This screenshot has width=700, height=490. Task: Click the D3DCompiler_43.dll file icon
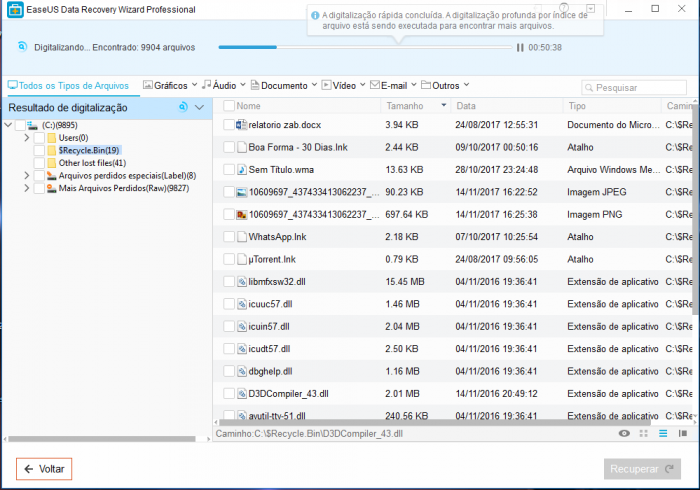click(242, 394)
